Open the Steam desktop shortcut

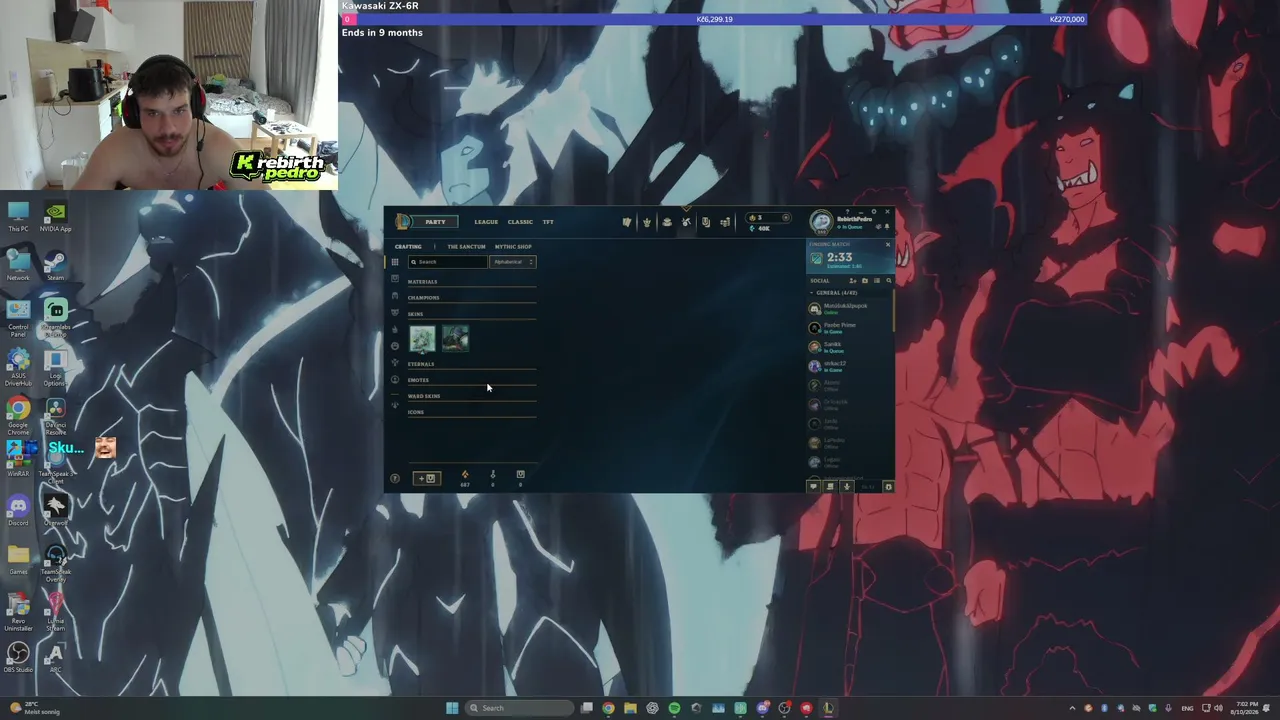point(55,266)
